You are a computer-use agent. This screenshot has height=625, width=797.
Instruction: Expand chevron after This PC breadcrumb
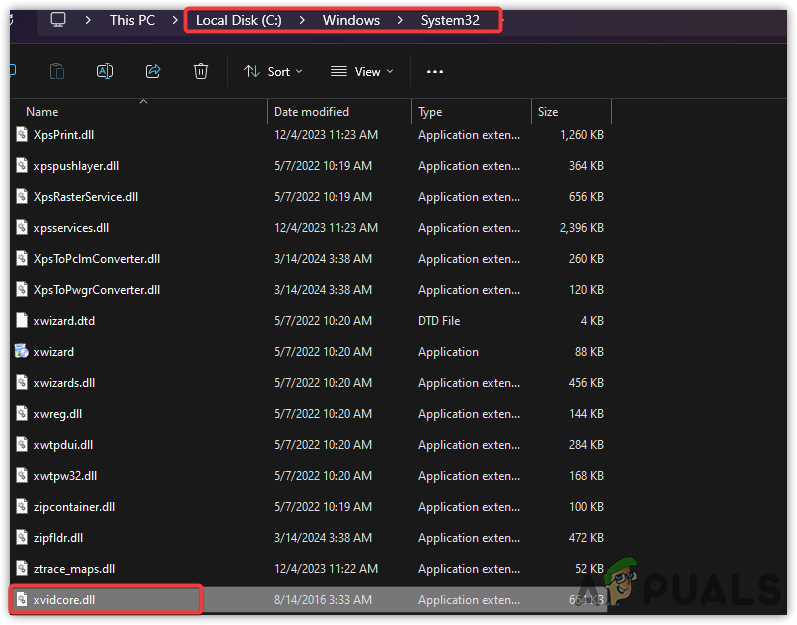point(175,20)
